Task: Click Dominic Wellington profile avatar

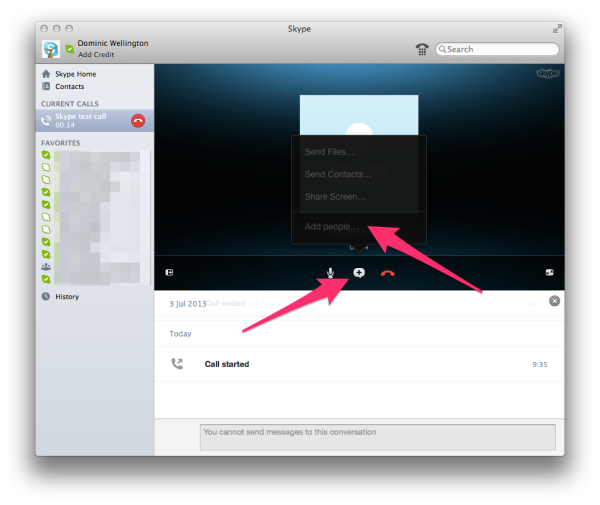Action: point(50,49)
